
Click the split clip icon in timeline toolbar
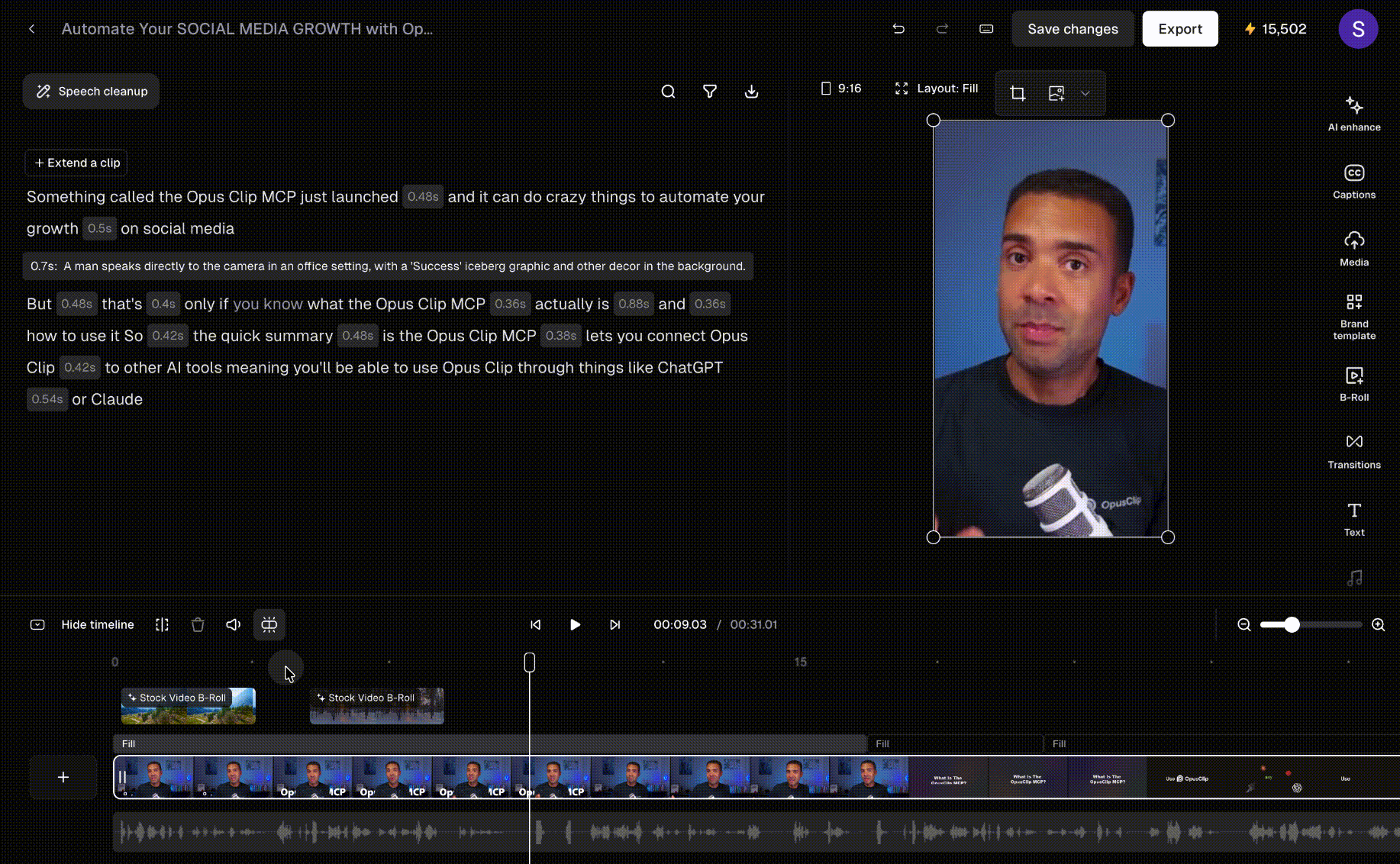click(162, 624)
